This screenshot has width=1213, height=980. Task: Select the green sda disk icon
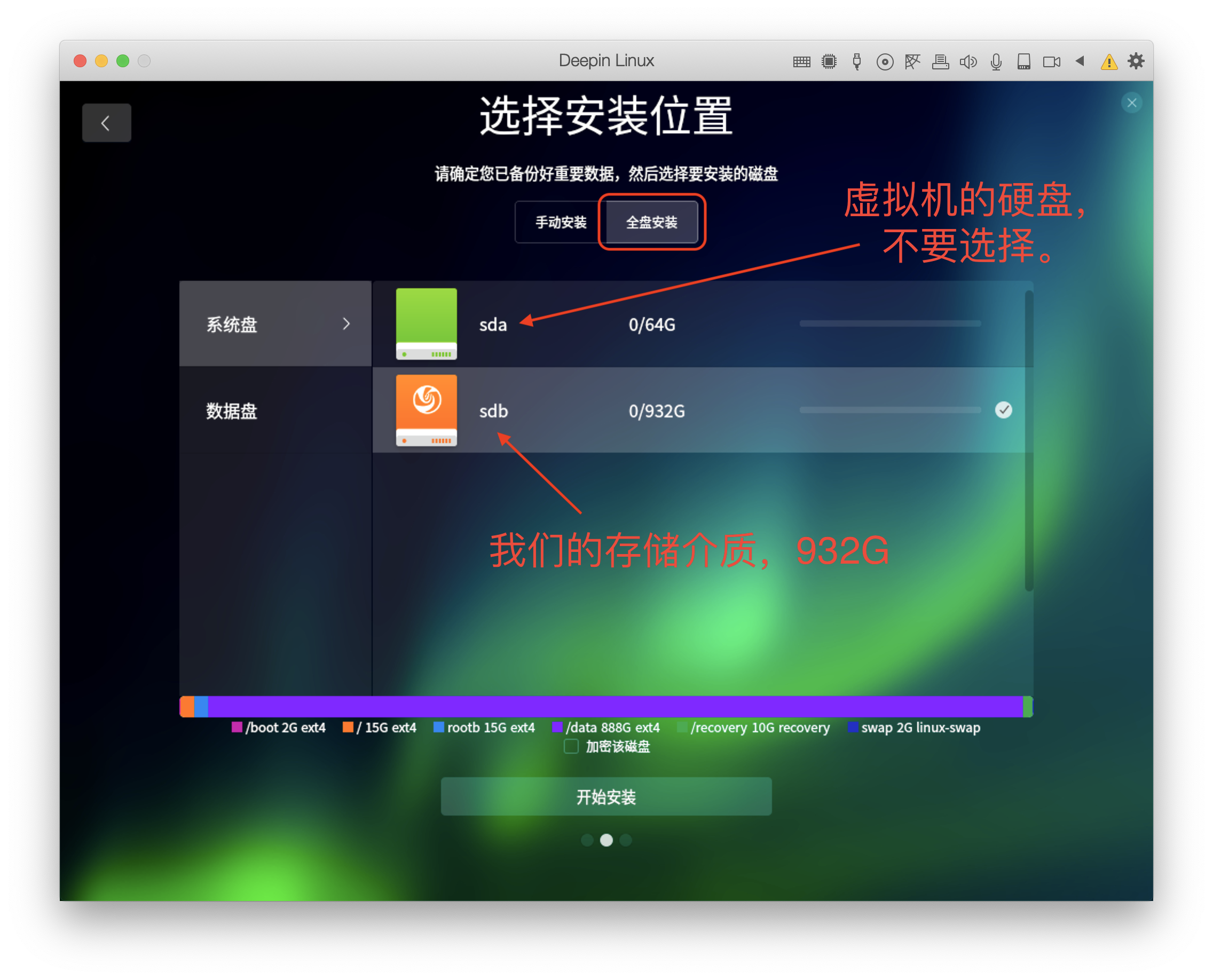click(427, 324)
